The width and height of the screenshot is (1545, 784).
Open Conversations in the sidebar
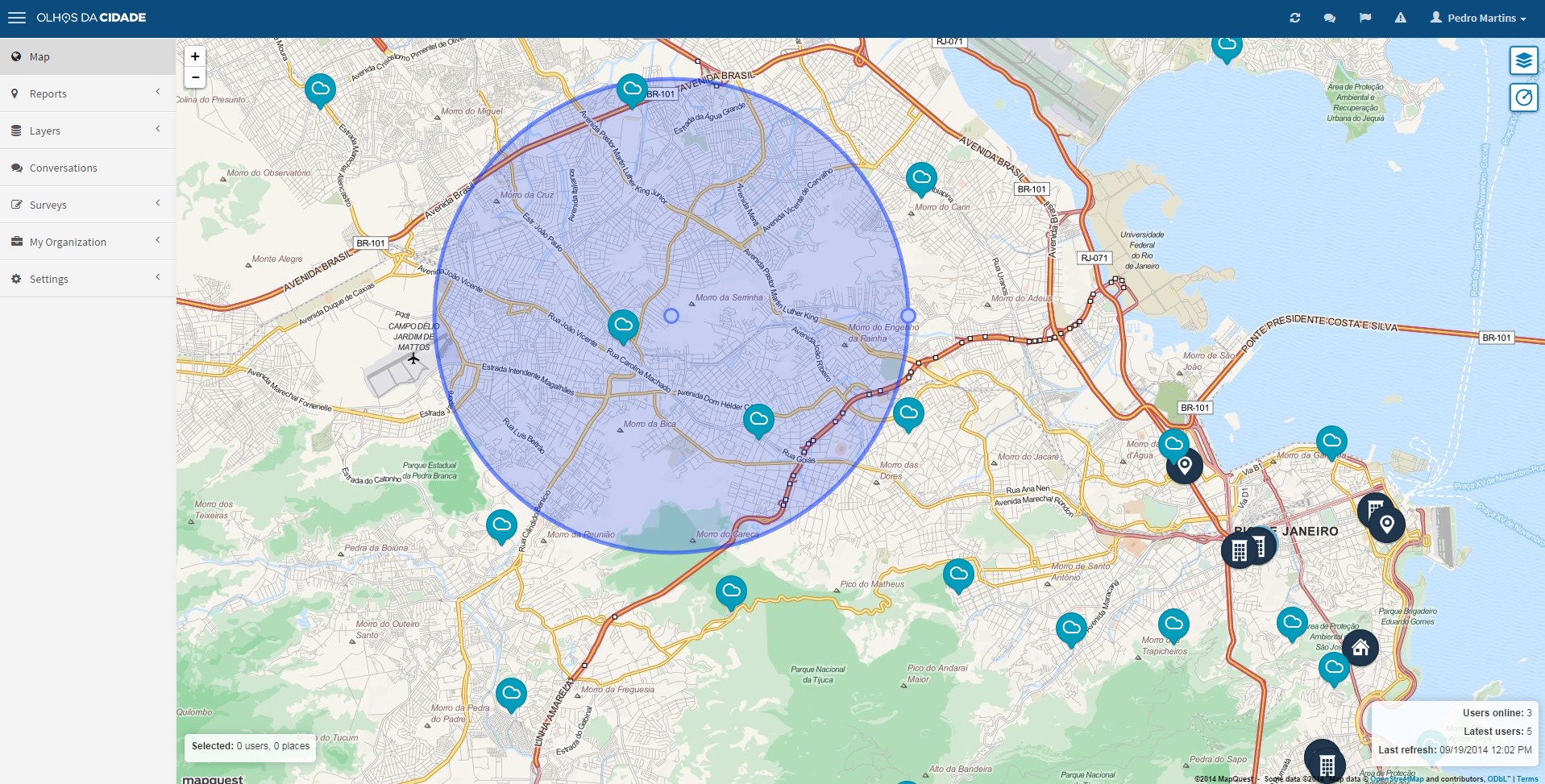point(88,168)
